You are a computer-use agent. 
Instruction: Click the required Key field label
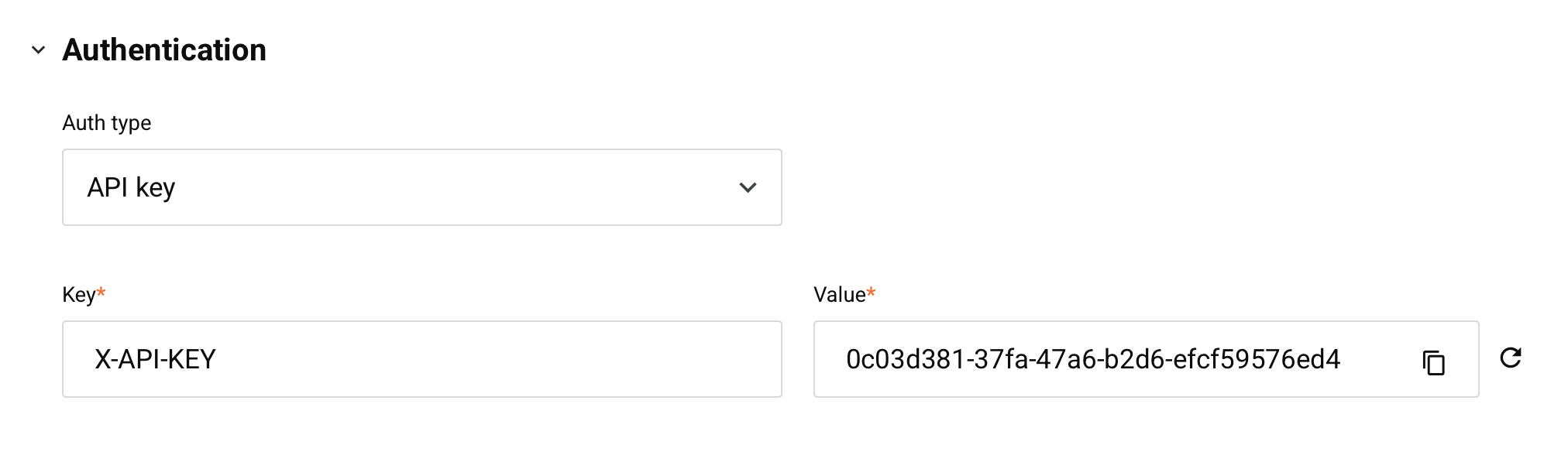pyautogui.click(x=83, y=293)
